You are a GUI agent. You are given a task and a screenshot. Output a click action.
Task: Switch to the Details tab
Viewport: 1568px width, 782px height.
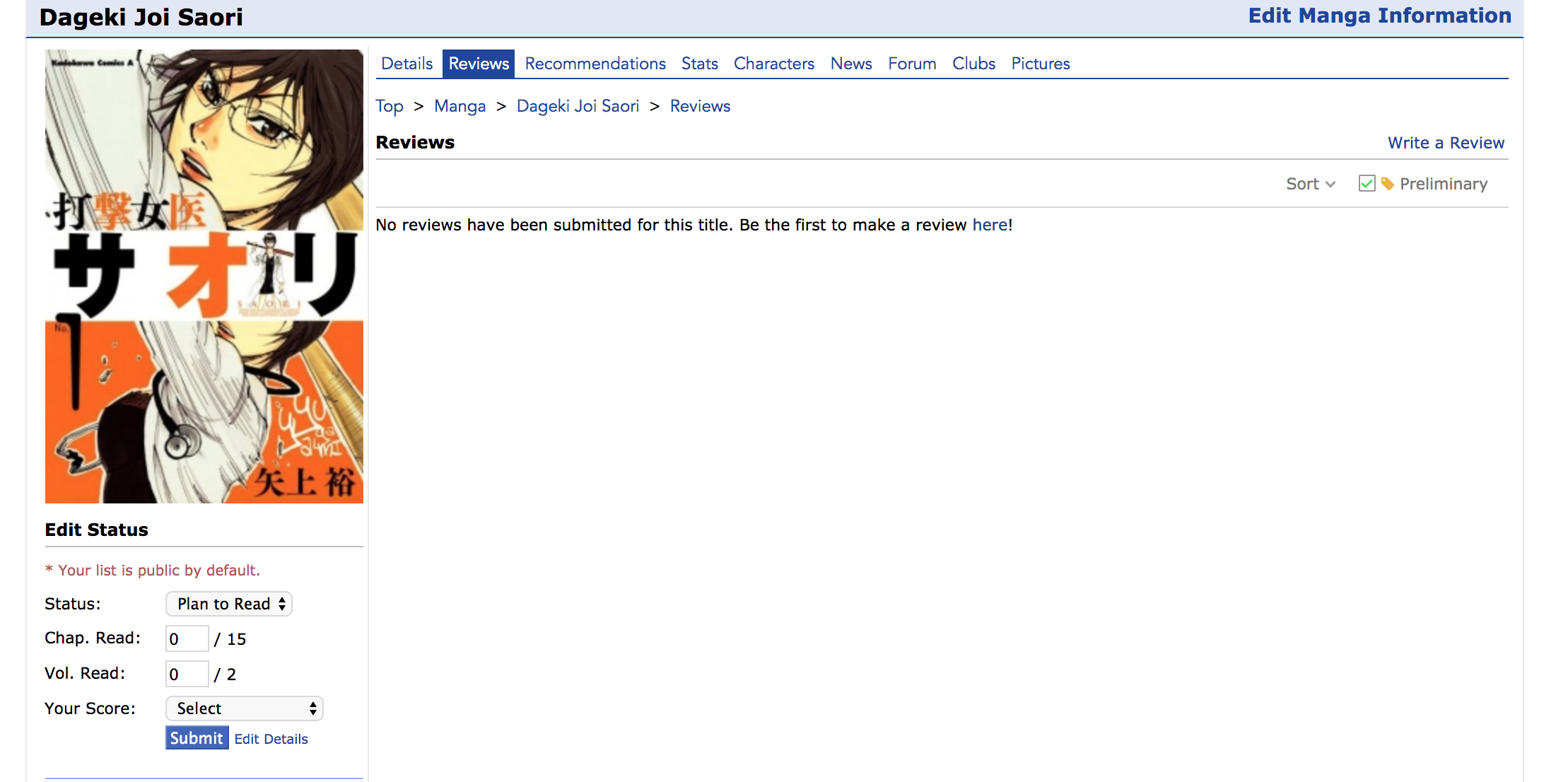406,64
